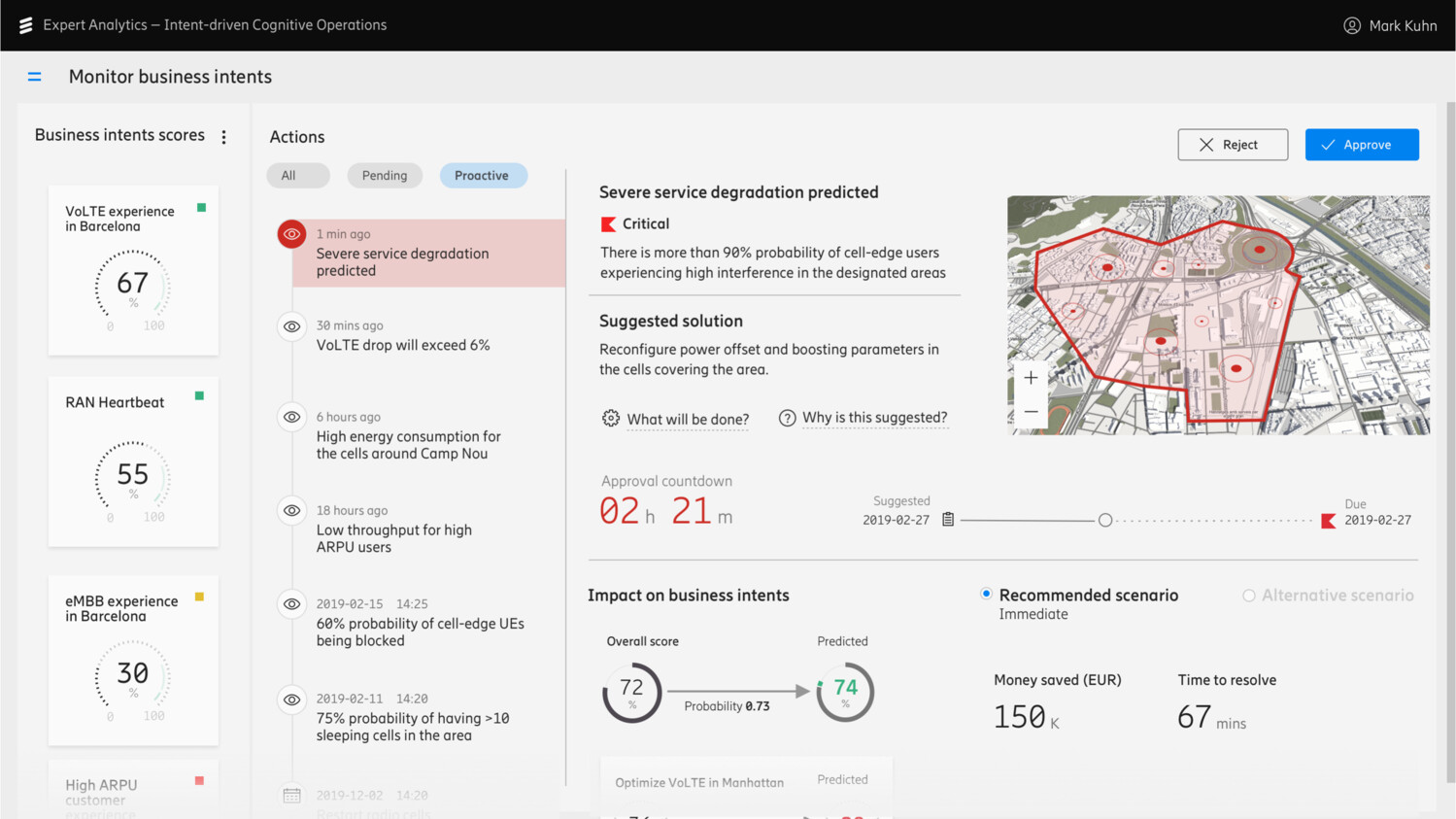1456x819 pixels.
Task: Expand 'What will be done?' details
Action: (x=687, y=419)
